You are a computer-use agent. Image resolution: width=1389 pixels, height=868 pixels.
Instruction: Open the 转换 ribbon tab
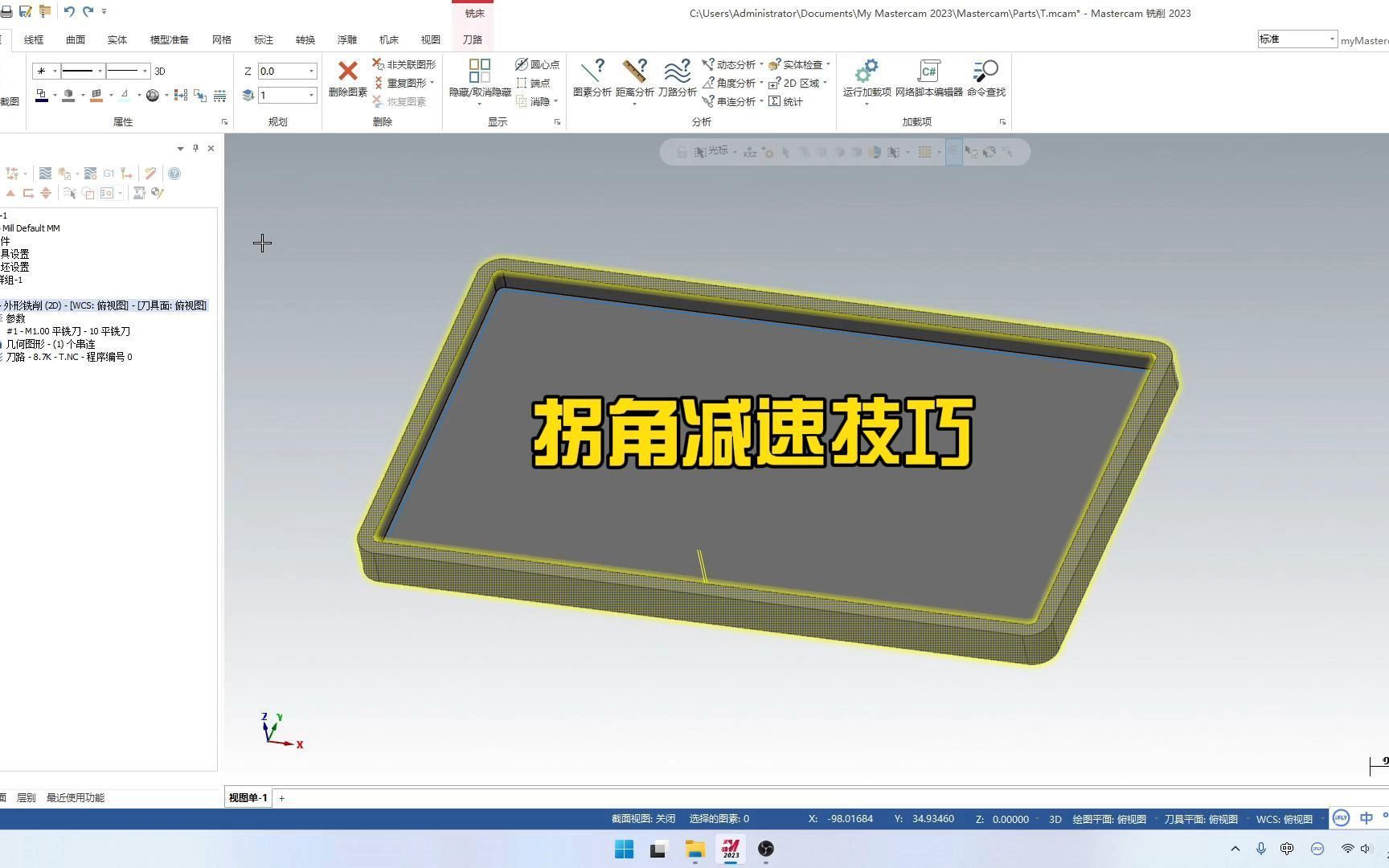[x=305, y=39]
